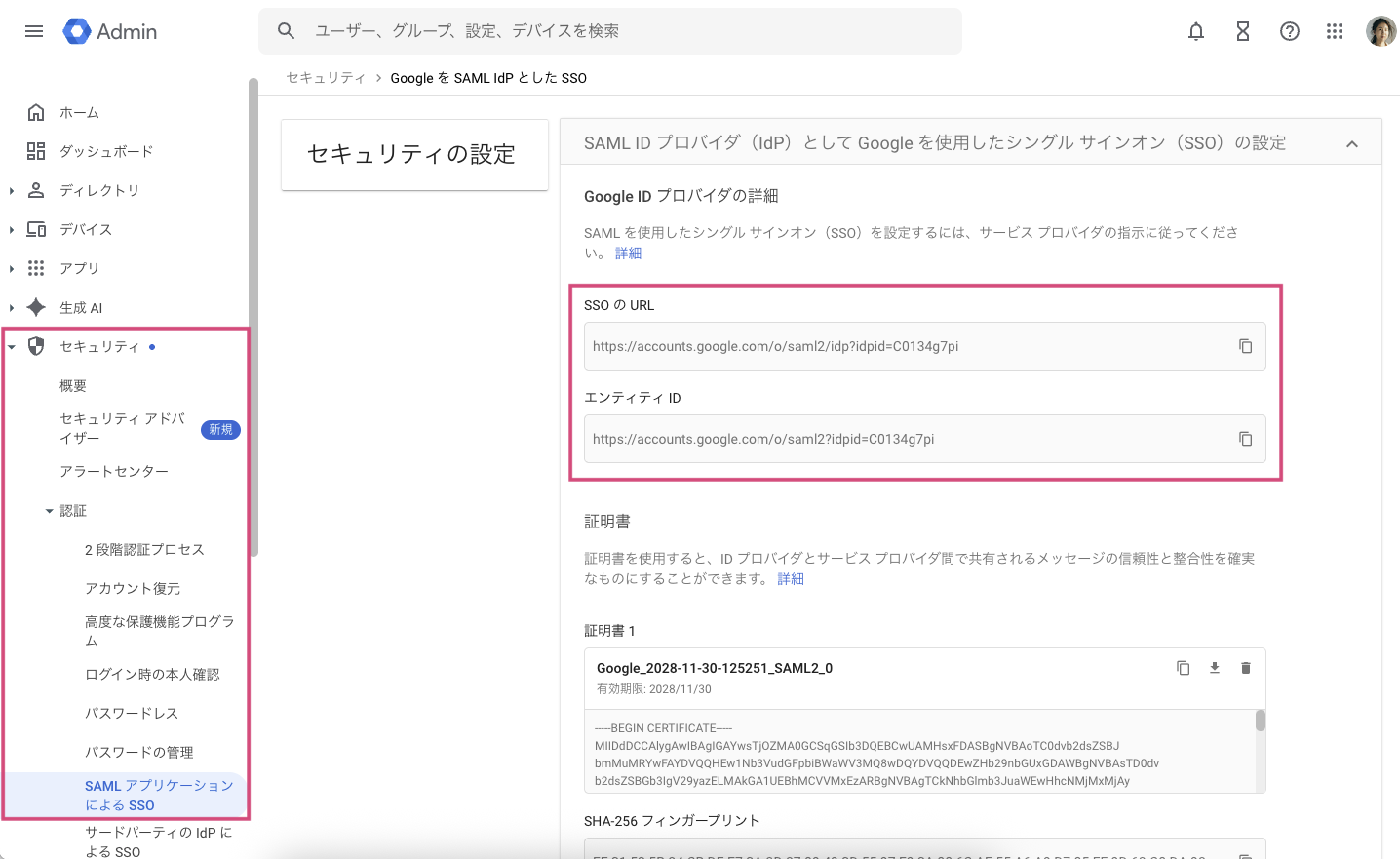Collapse the SAML SSO settings panel
The width and height of the screenshot is (1400, 859).
point(1352,144)
